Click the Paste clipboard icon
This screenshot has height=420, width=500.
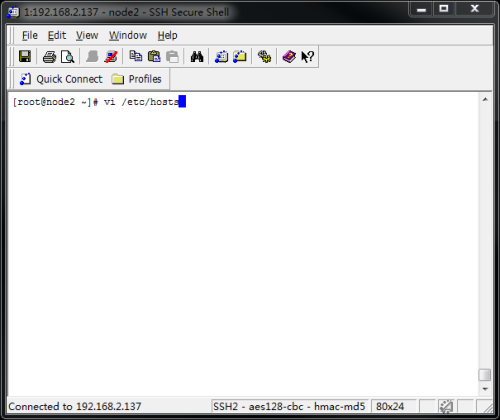[154, 56]
